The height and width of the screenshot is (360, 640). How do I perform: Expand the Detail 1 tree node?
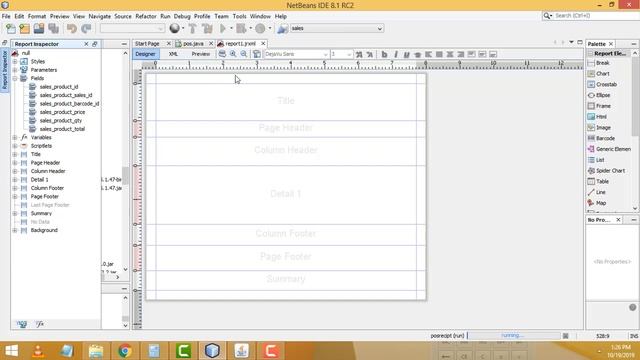(x=15, y=180)
